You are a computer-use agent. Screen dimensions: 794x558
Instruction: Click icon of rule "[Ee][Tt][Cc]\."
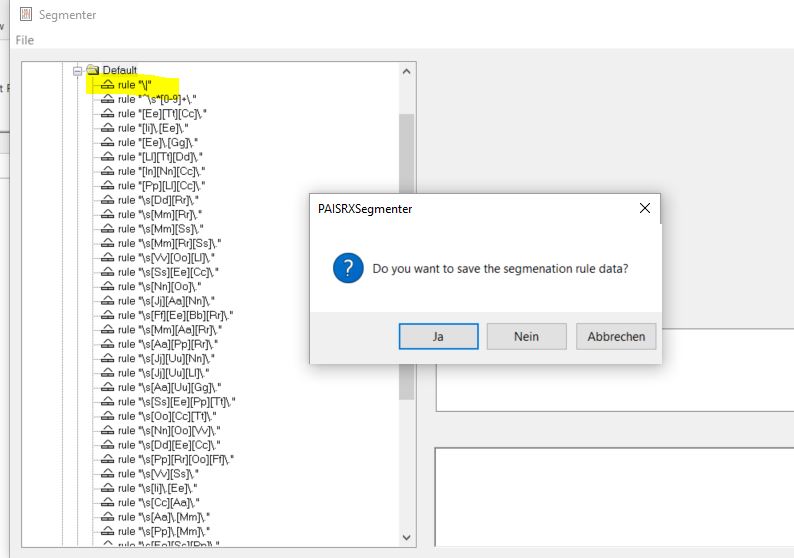pos(108,114)
